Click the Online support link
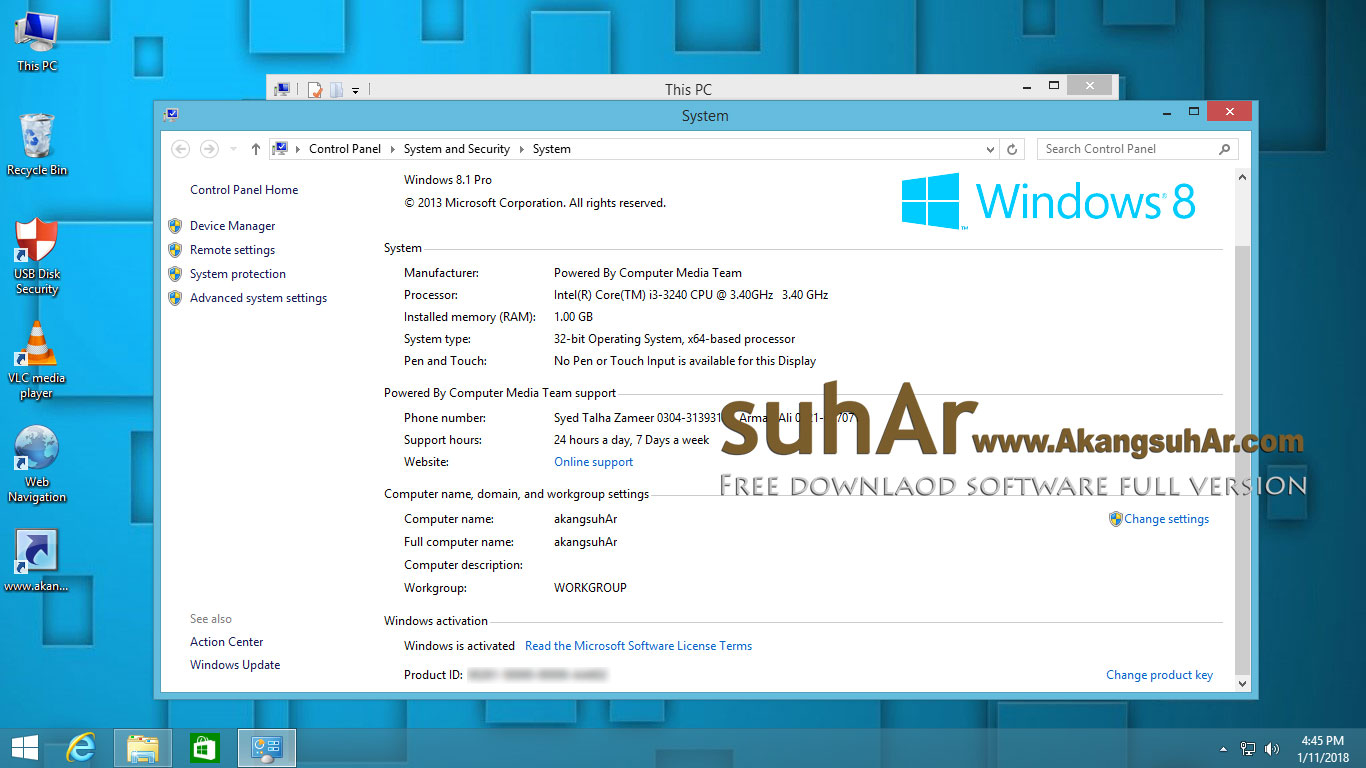The image size is (1366, 768). [594, 462]
